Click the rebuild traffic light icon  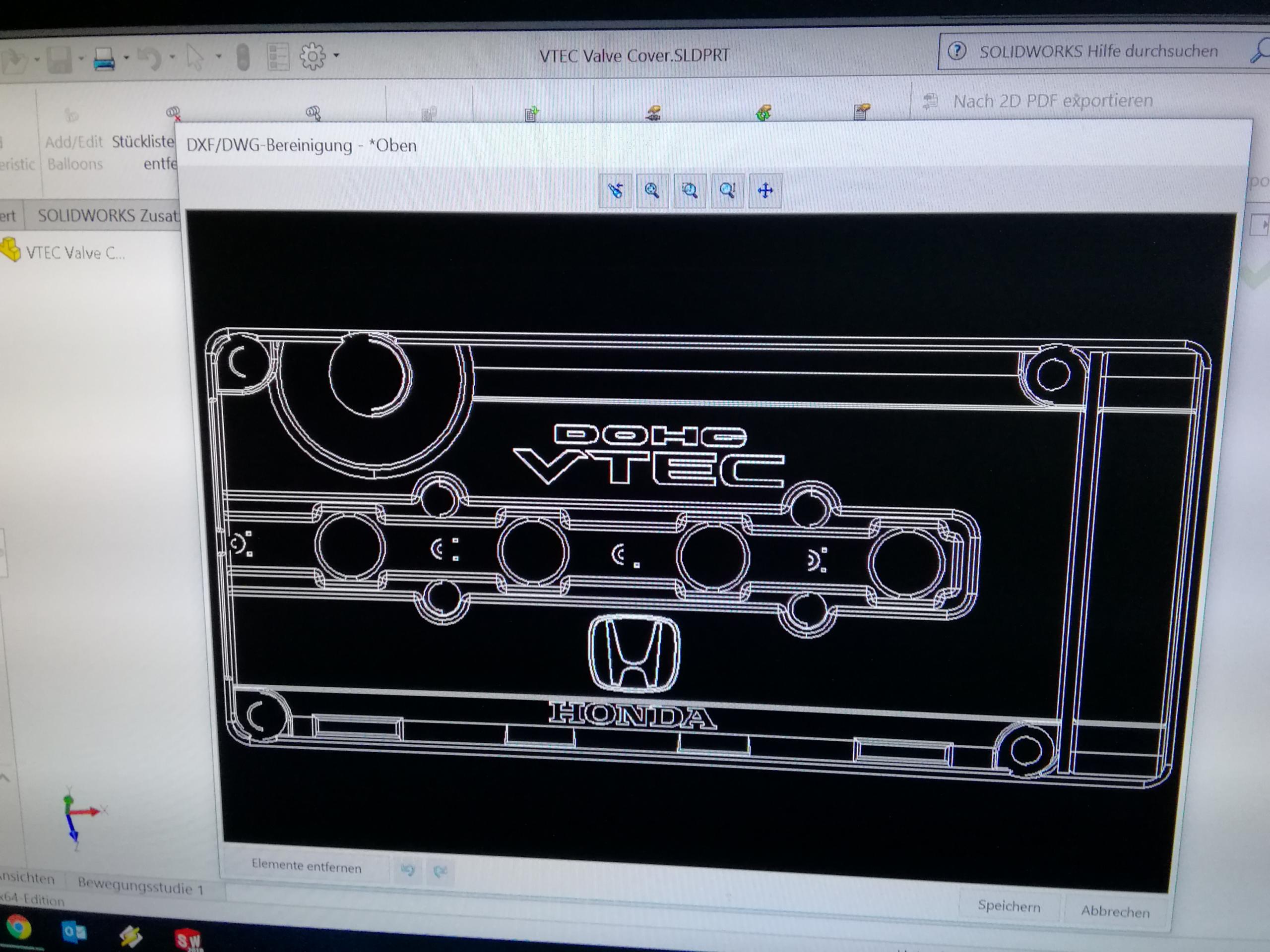tap(244, 58)
